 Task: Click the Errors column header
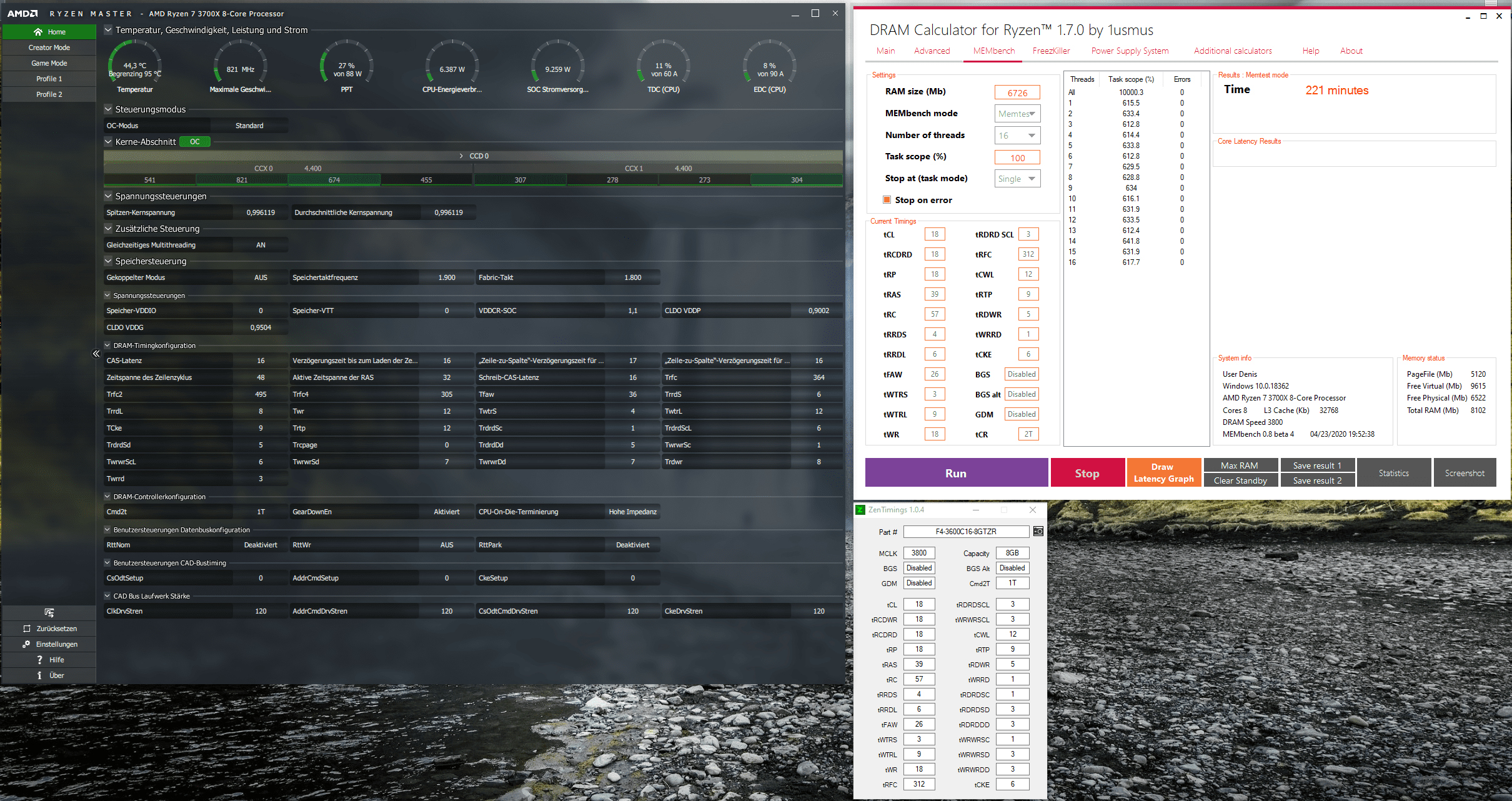click(1182, 79)
